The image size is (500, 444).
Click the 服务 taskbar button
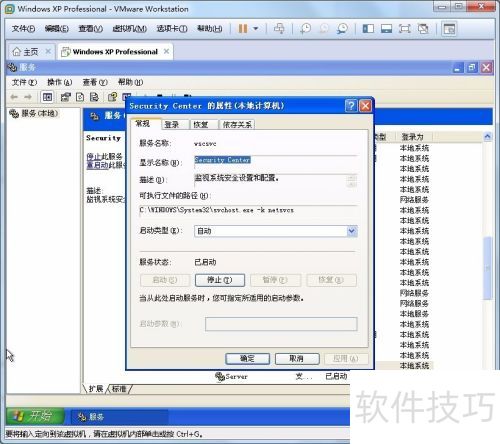(x=119, y=417)
